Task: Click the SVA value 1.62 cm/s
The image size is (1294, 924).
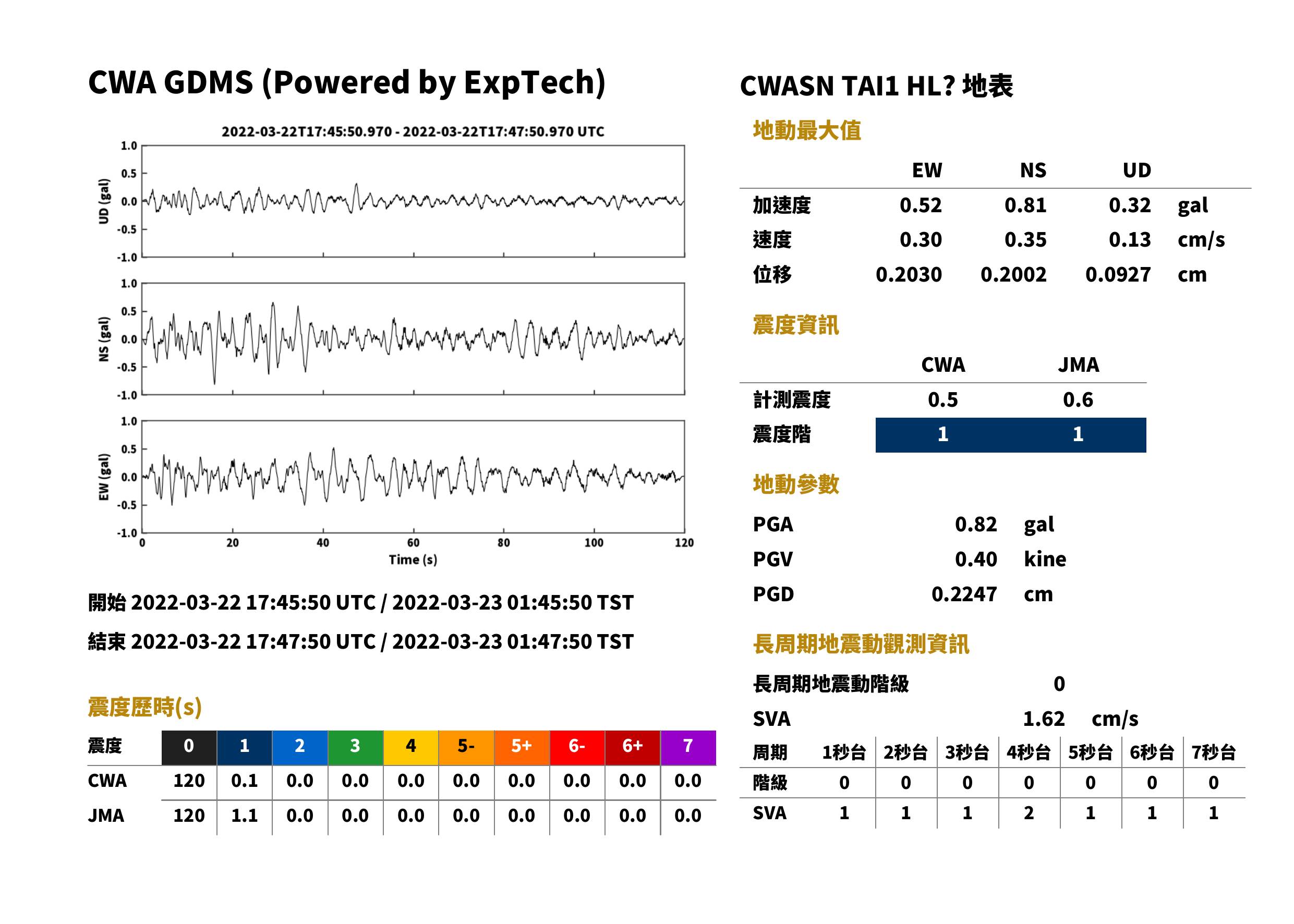Action: coord(1081,719)
